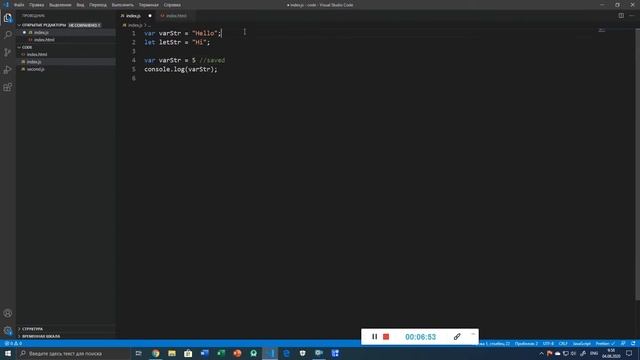The image size is (640, 360).
Task: Click errors and warnings status item
Action: [13, 344]
